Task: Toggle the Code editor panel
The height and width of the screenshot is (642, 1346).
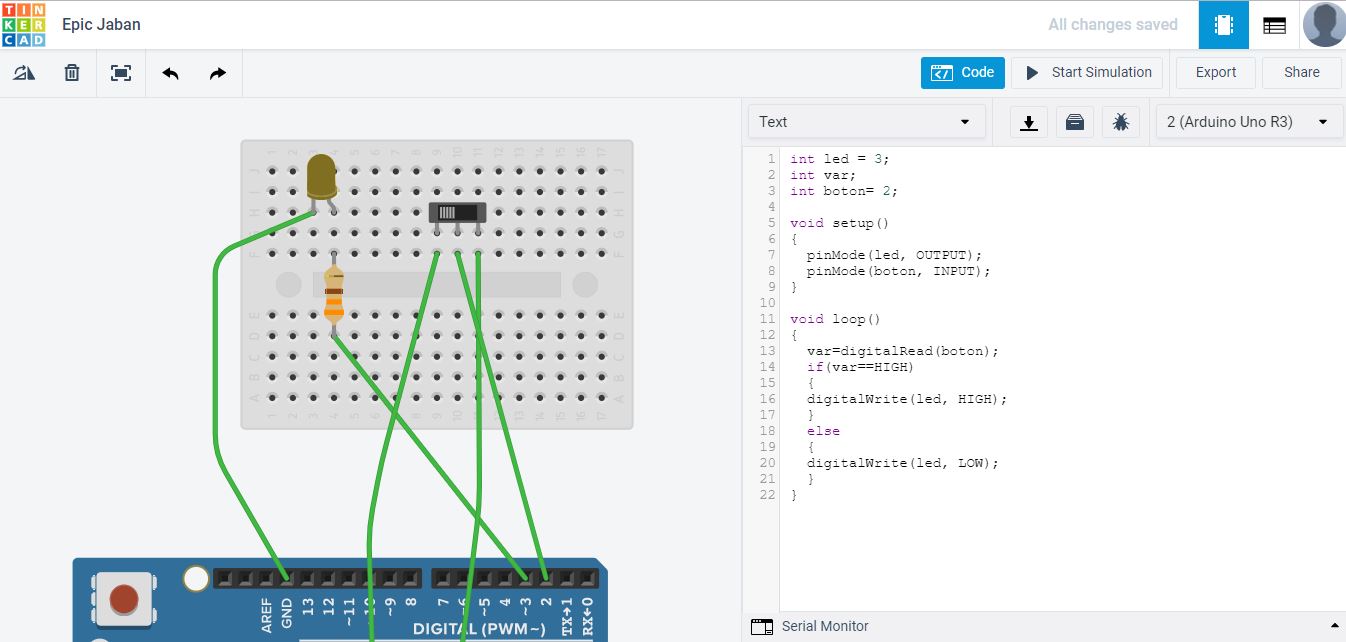Action: 962,72
